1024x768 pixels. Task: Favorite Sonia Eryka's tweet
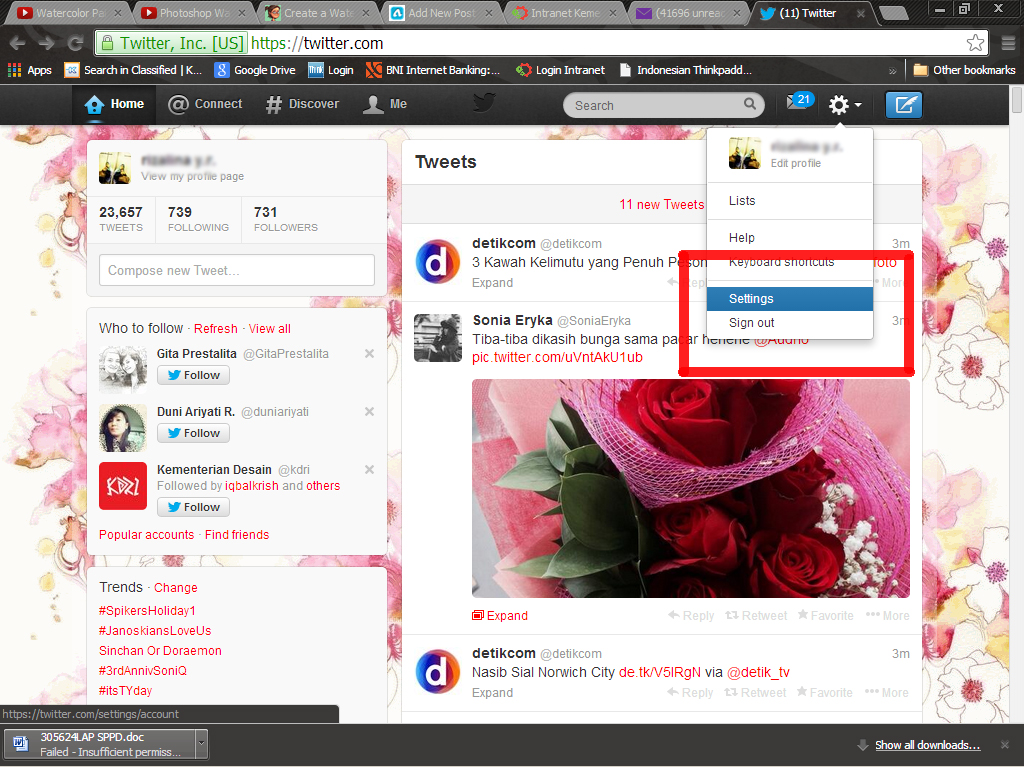pos(825,616)
